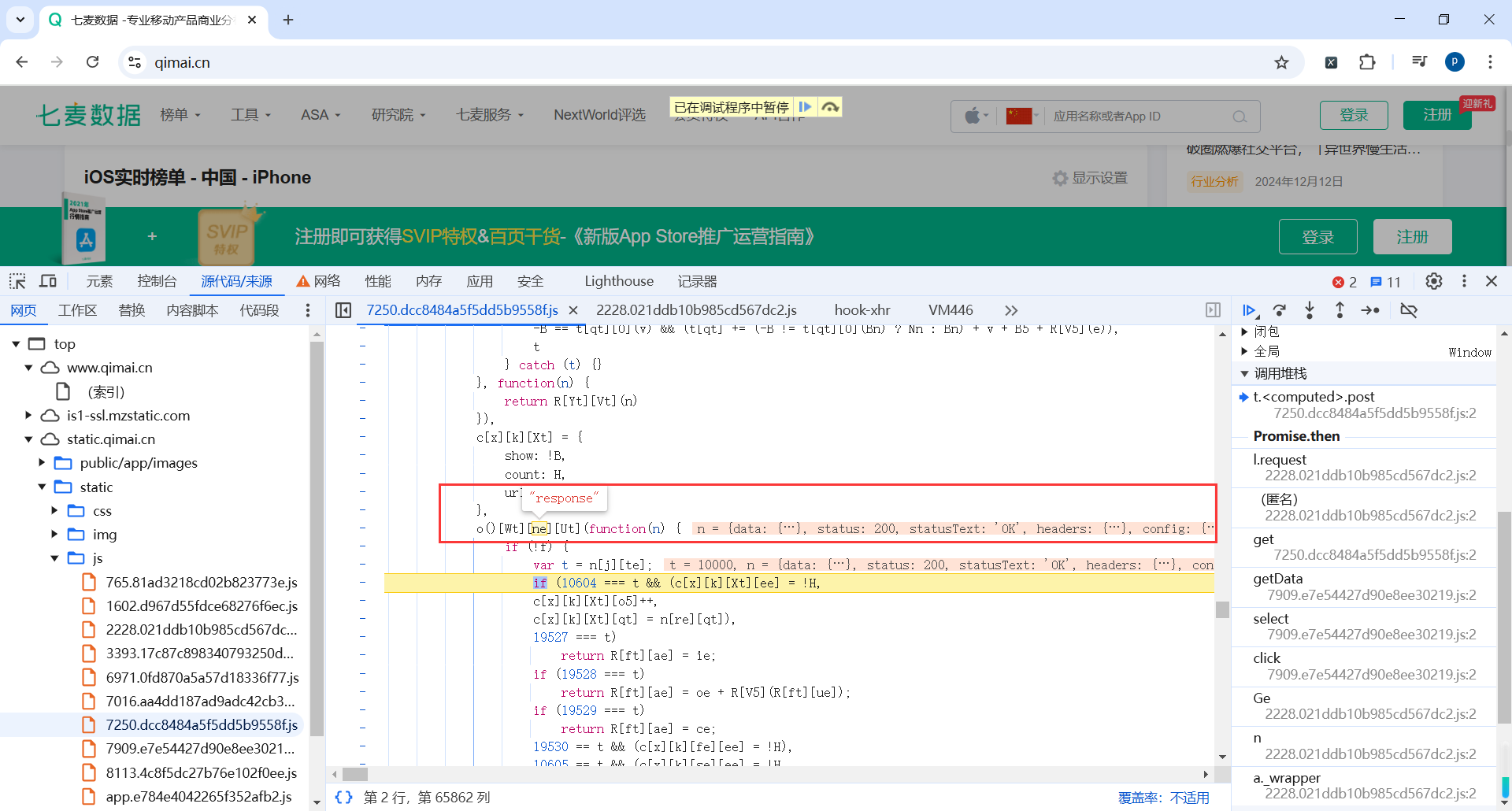Click the site information icon in address bar

(135, 62)
